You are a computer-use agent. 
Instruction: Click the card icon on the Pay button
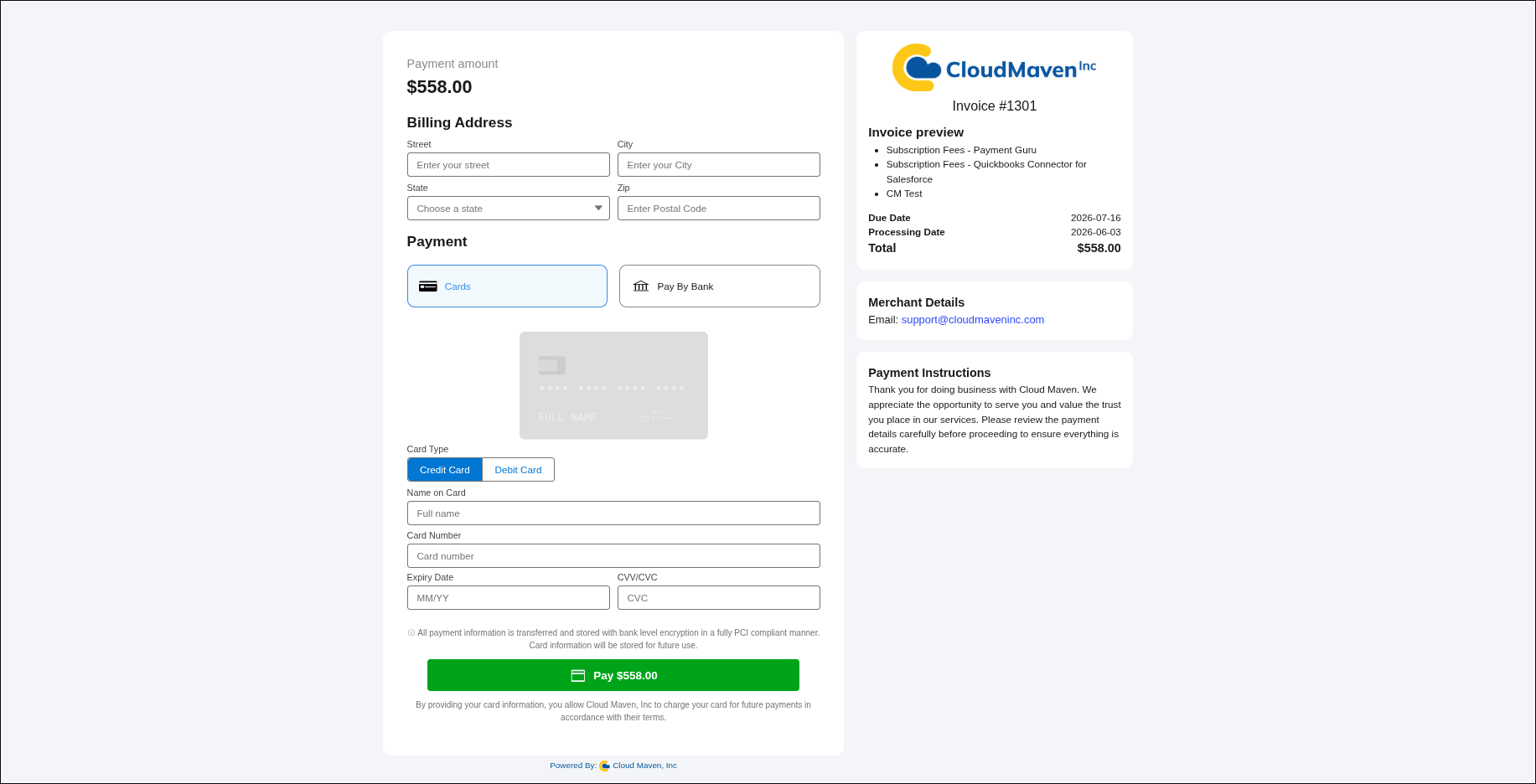coord(578,676)
